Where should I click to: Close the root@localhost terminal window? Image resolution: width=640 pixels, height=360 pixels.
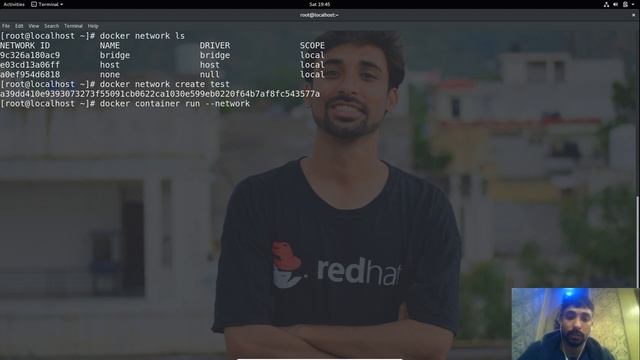point(634,15)
